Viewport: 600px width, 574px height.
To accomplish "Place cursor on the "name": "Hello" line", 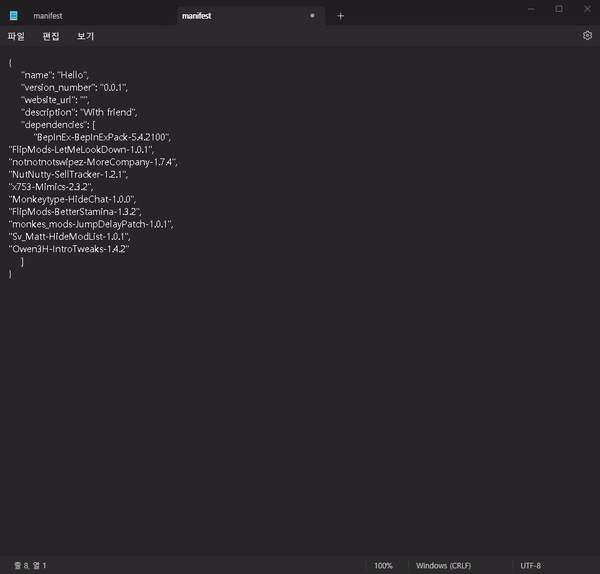I will click(x=55, y=75).
